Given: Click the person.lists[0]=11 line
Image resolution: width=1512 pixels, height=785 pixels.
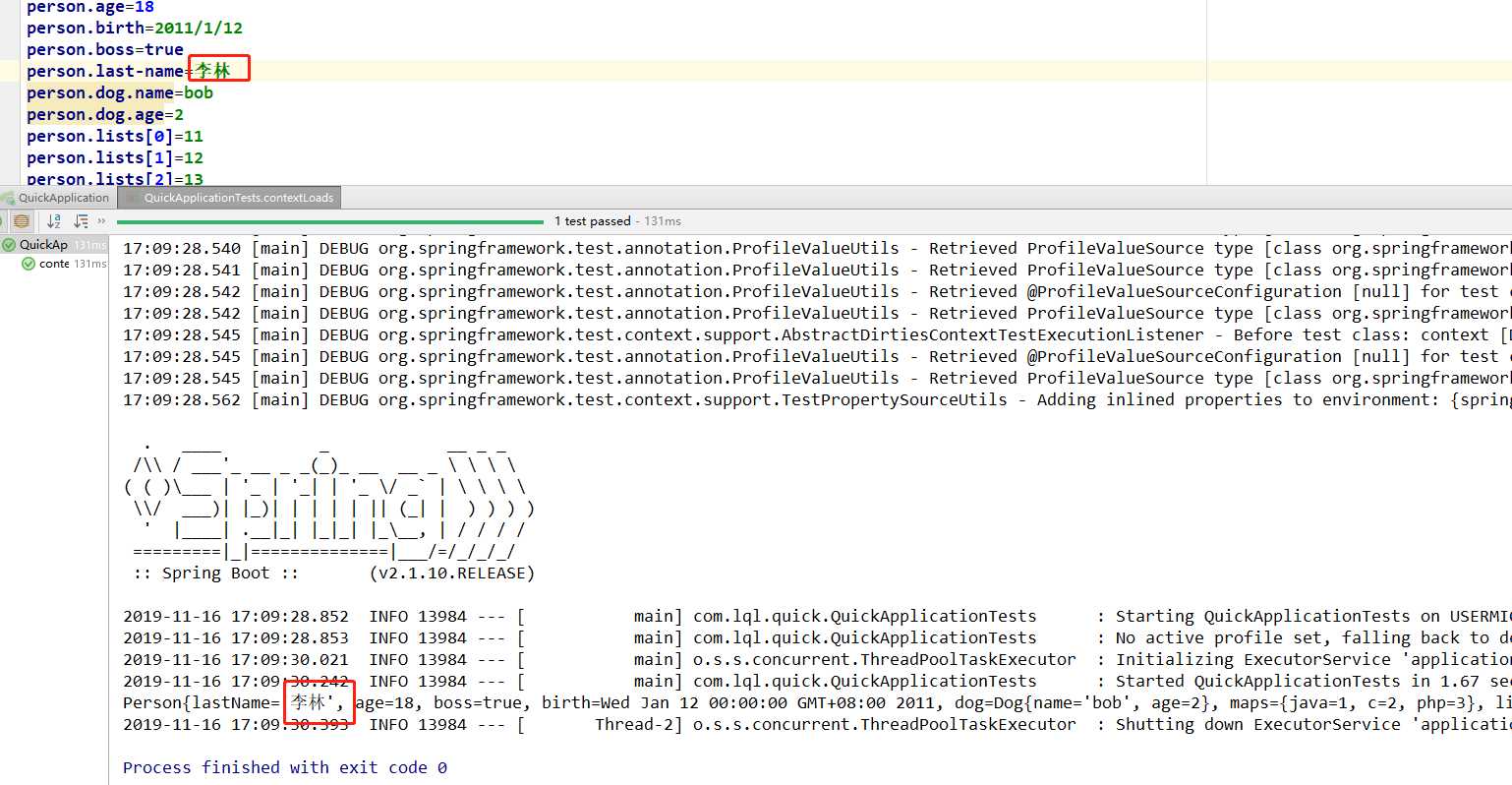Looking at the screenshot, I should coord(115,137).
